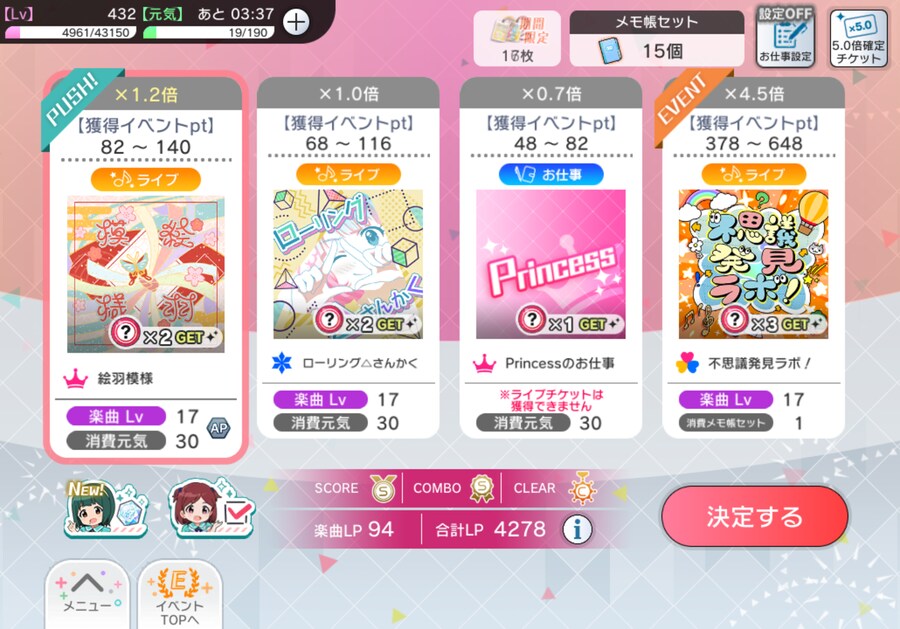900x629 pixels.
Task: Click the メモ帳セット notebook count panel
Action: pos(657,38)
